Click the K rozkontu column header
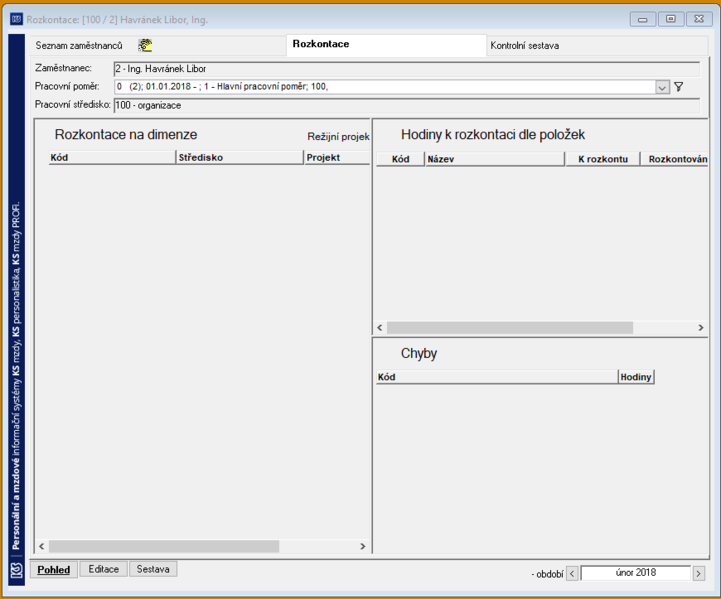This screenshot has height=599, width=721. point(603,159)
